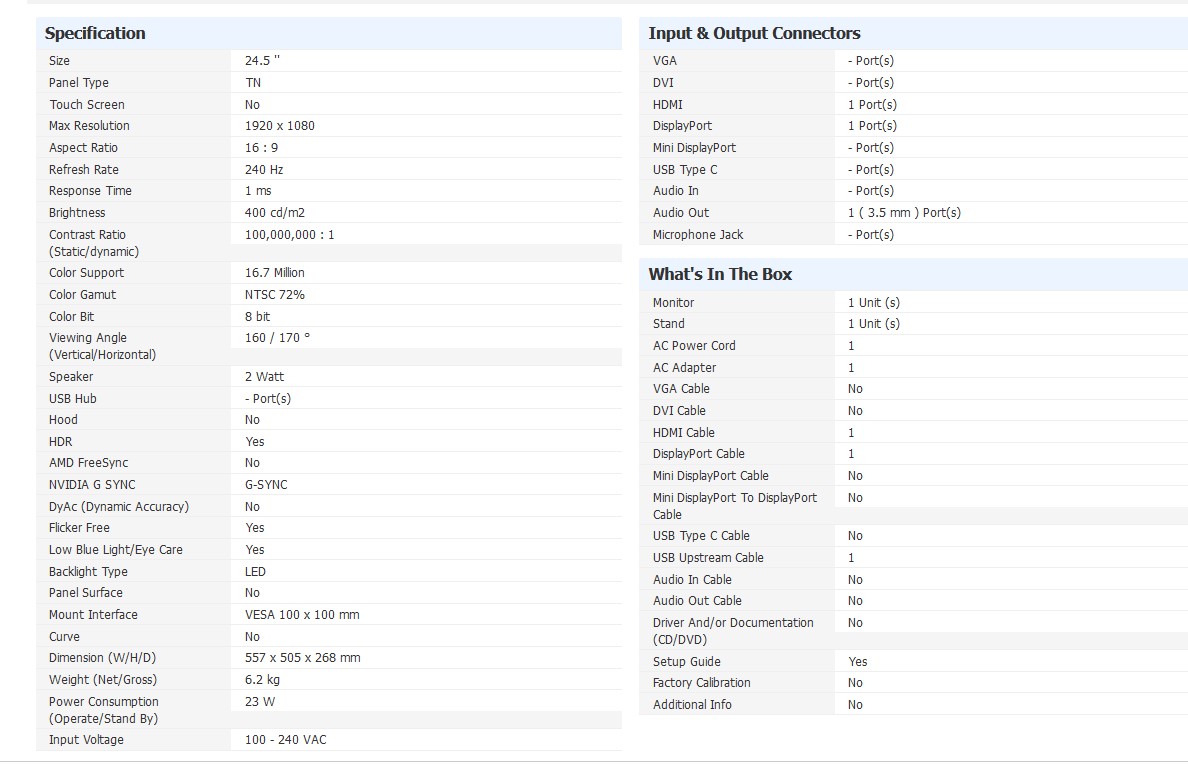The width and height of the screenshot is (1188, 767).
Task: Click the USB Upstream Cable label
Action: (x=708, y=558)
